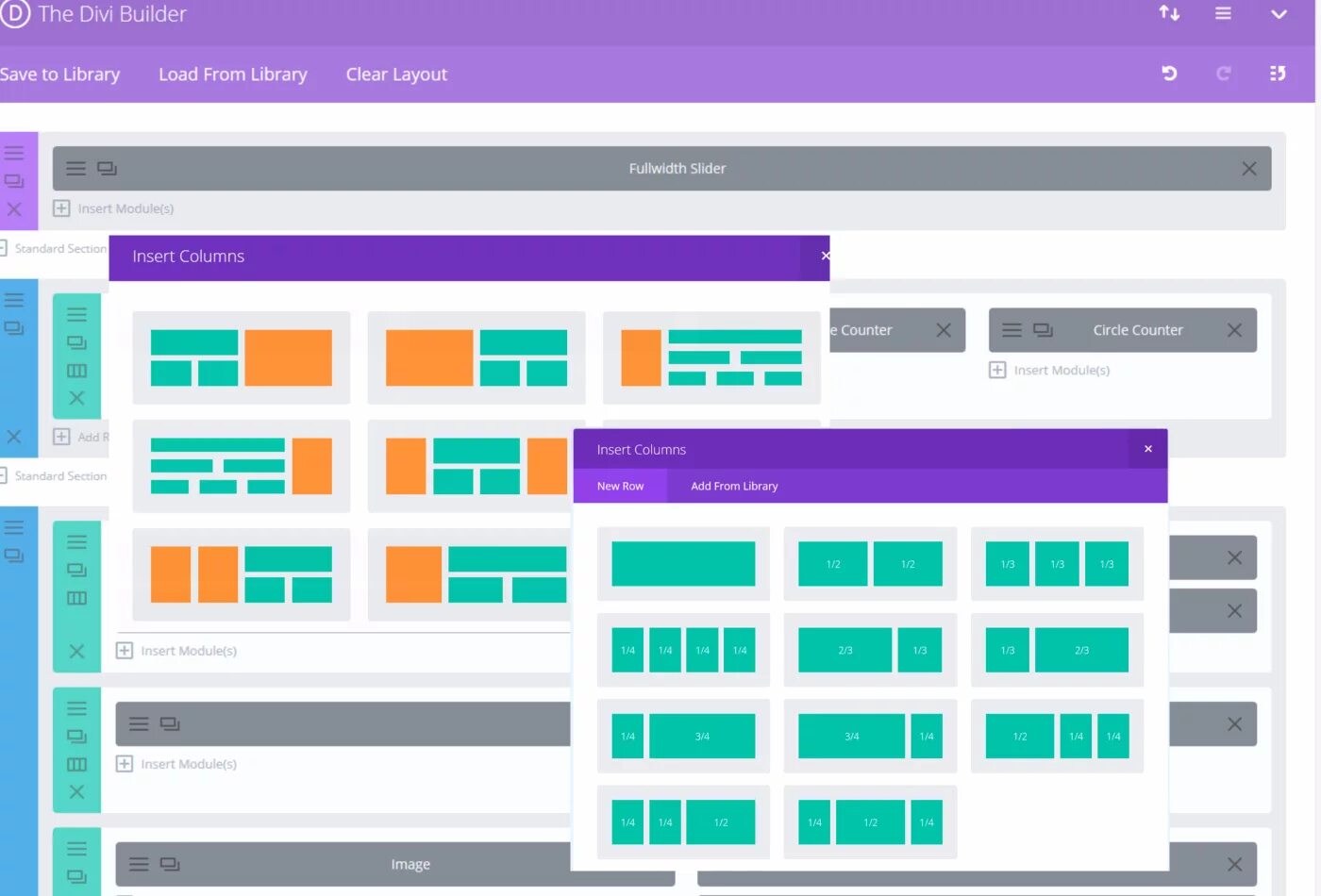Select the 1/2 1/2 column layout
The image size is (1321, 896).
pyautogui.click(x=870, y=564)
